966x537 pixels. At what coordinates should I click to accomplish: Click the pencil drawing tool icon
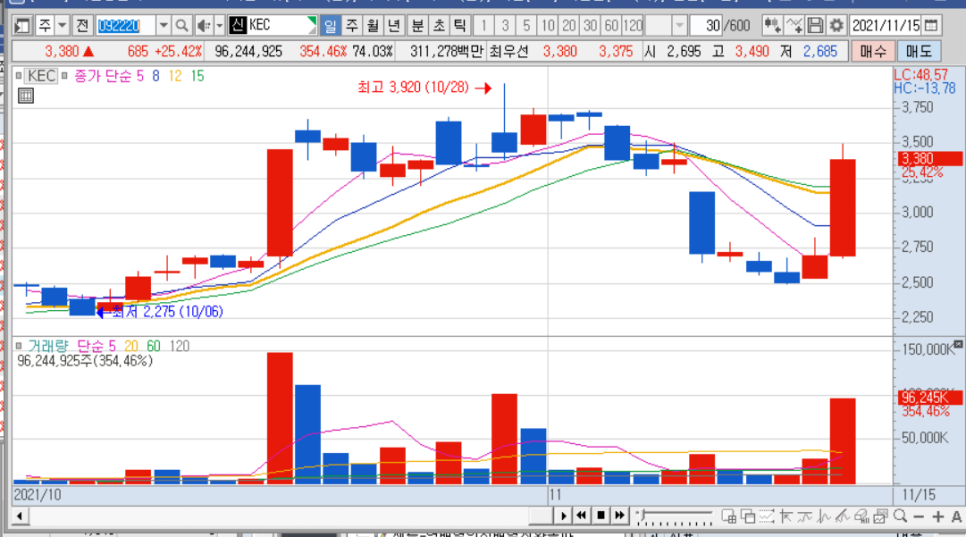coord(842,516)
